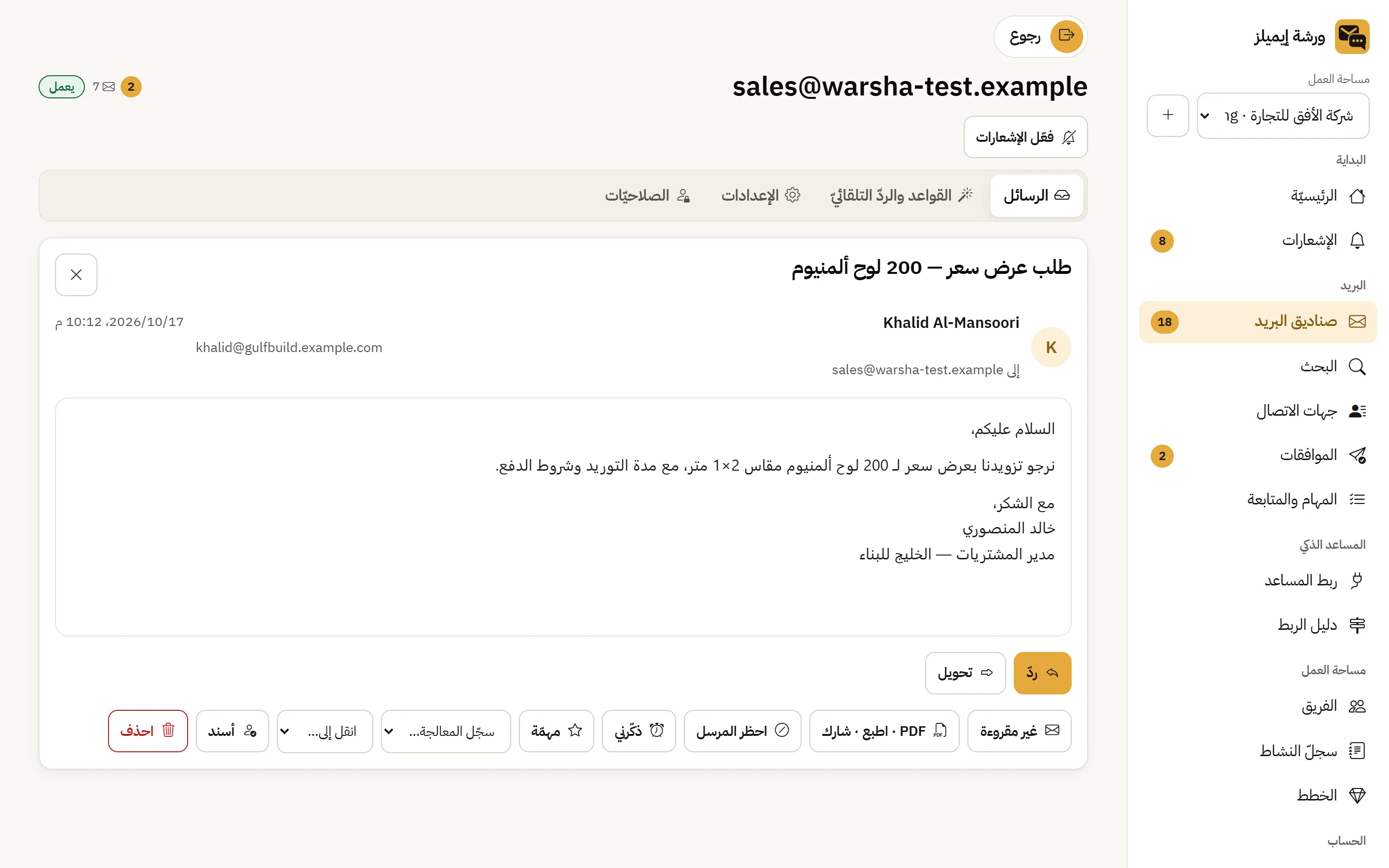Open the workspace selector شركة الأفق للتجارة
Viewport: 1389px width, 868px height.
(x=1283, y=116)
